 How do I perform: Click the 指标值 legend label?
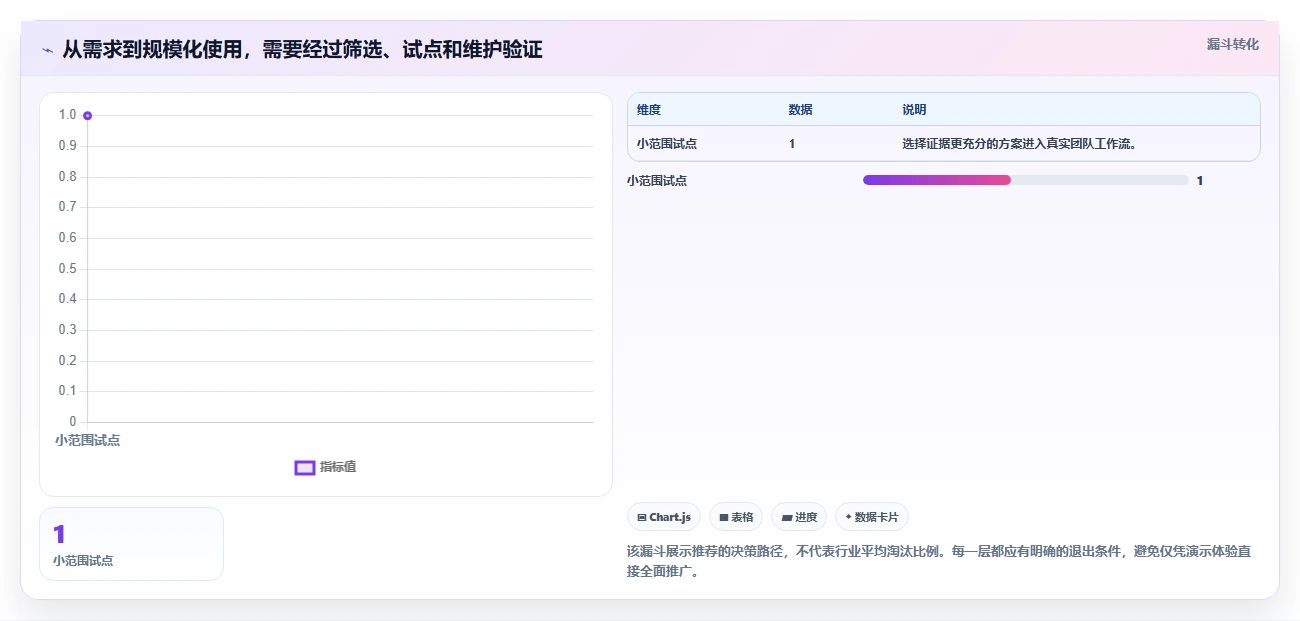(x=338, y=467)
